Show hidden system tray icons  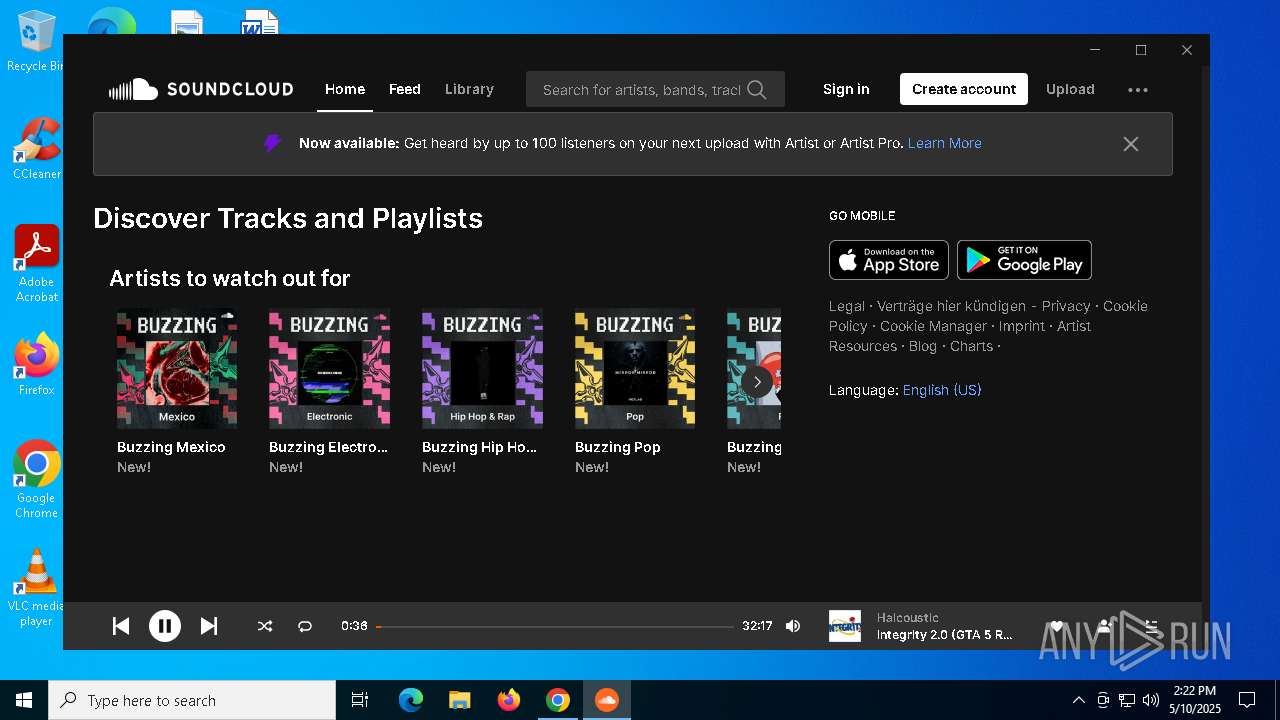pyautogui.click(x=1078, y=700)
